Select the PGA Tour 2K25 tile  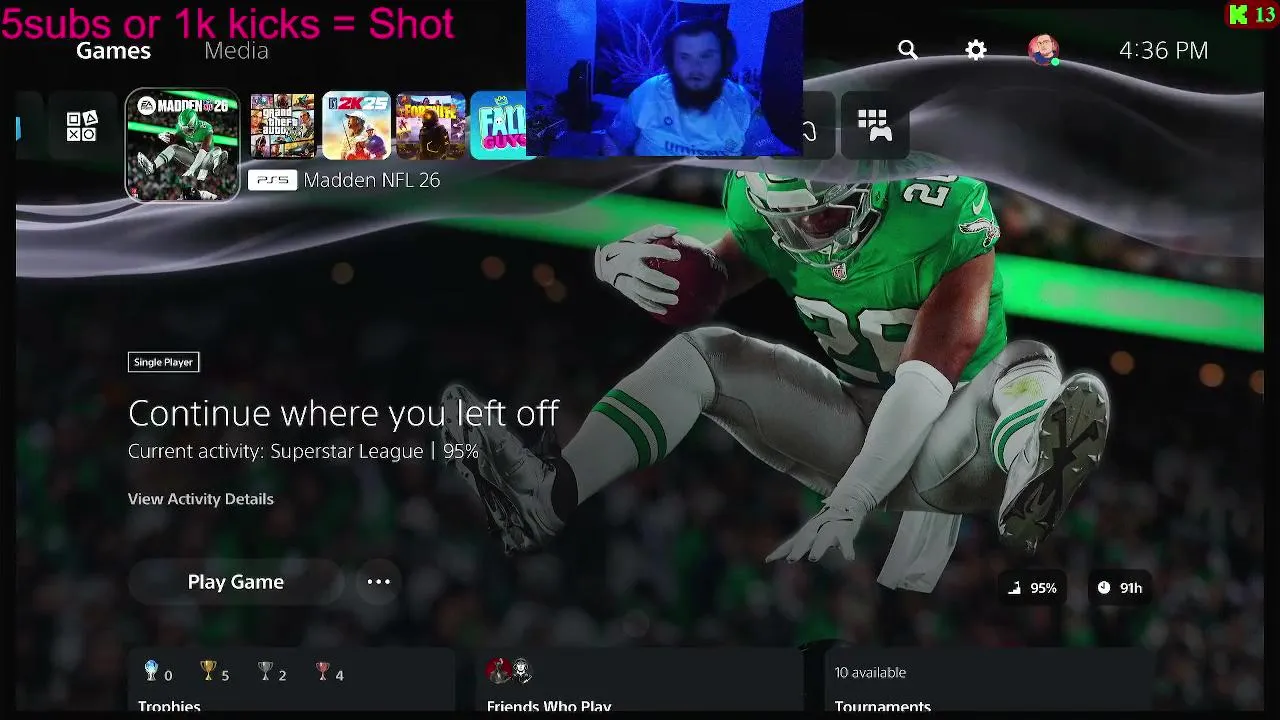(356, 126)
